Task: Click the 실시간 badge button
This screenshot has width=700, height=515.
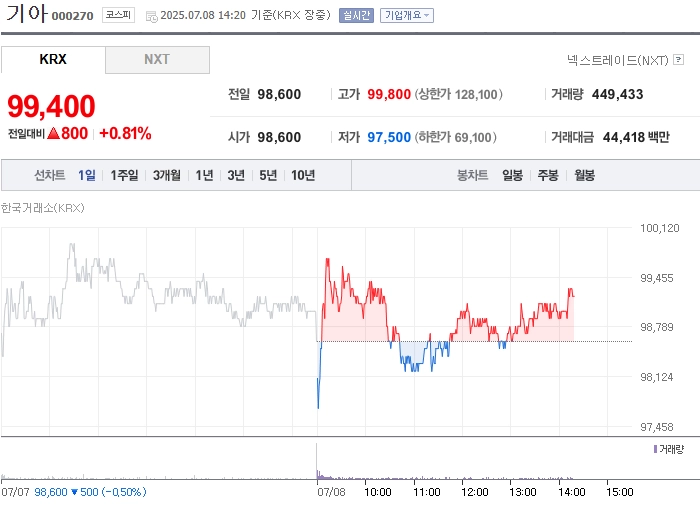Action: 356,16
